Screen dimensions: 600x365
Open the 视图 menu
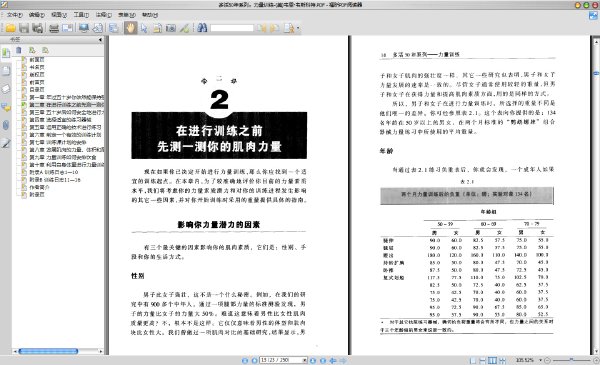pos(59,15)
